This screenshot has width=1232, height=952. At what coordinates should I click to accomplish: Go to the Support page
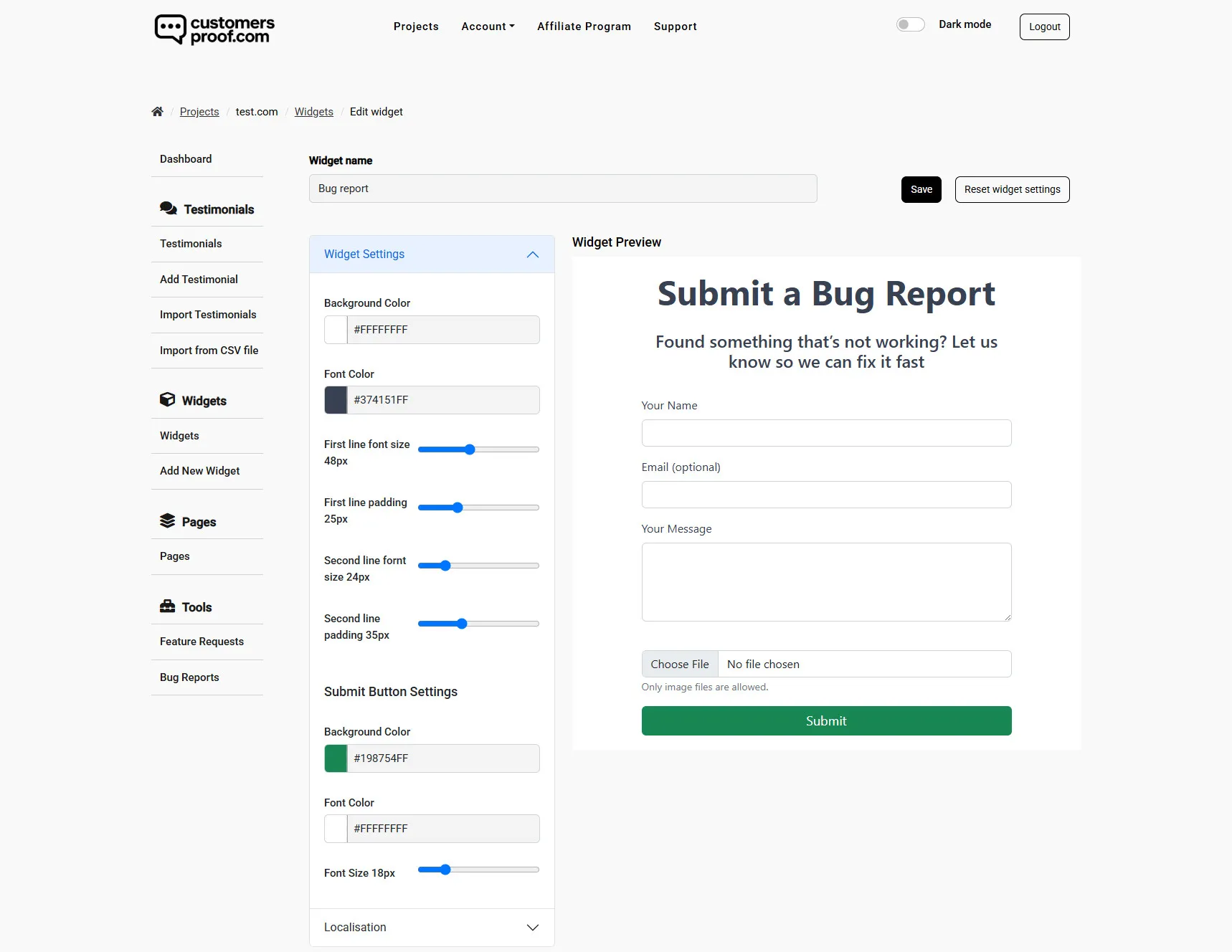pos(675,27)
